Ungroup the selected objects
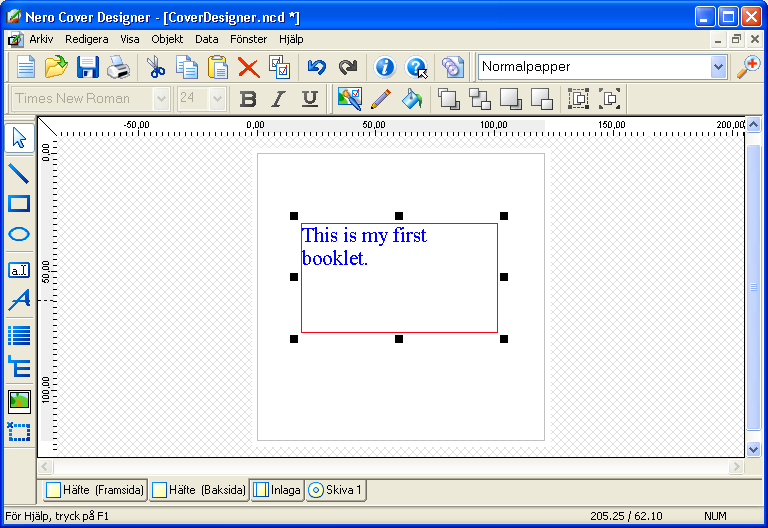Screen dimensions: 768x528 (609, 98)
